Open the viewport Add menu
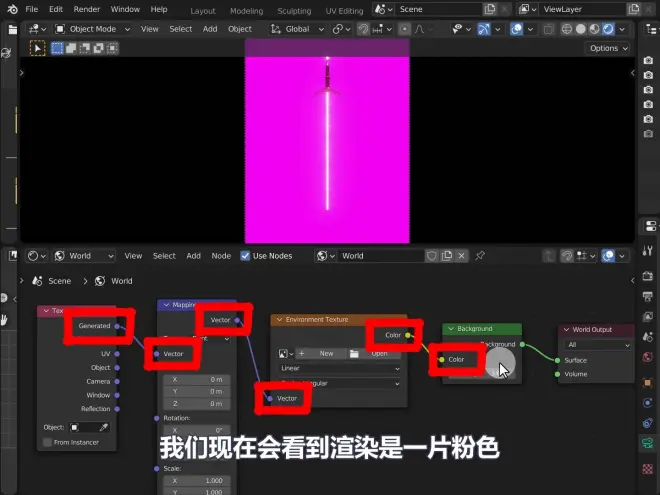Viewport: 660px width, 495px height. [x=210, y=29]
